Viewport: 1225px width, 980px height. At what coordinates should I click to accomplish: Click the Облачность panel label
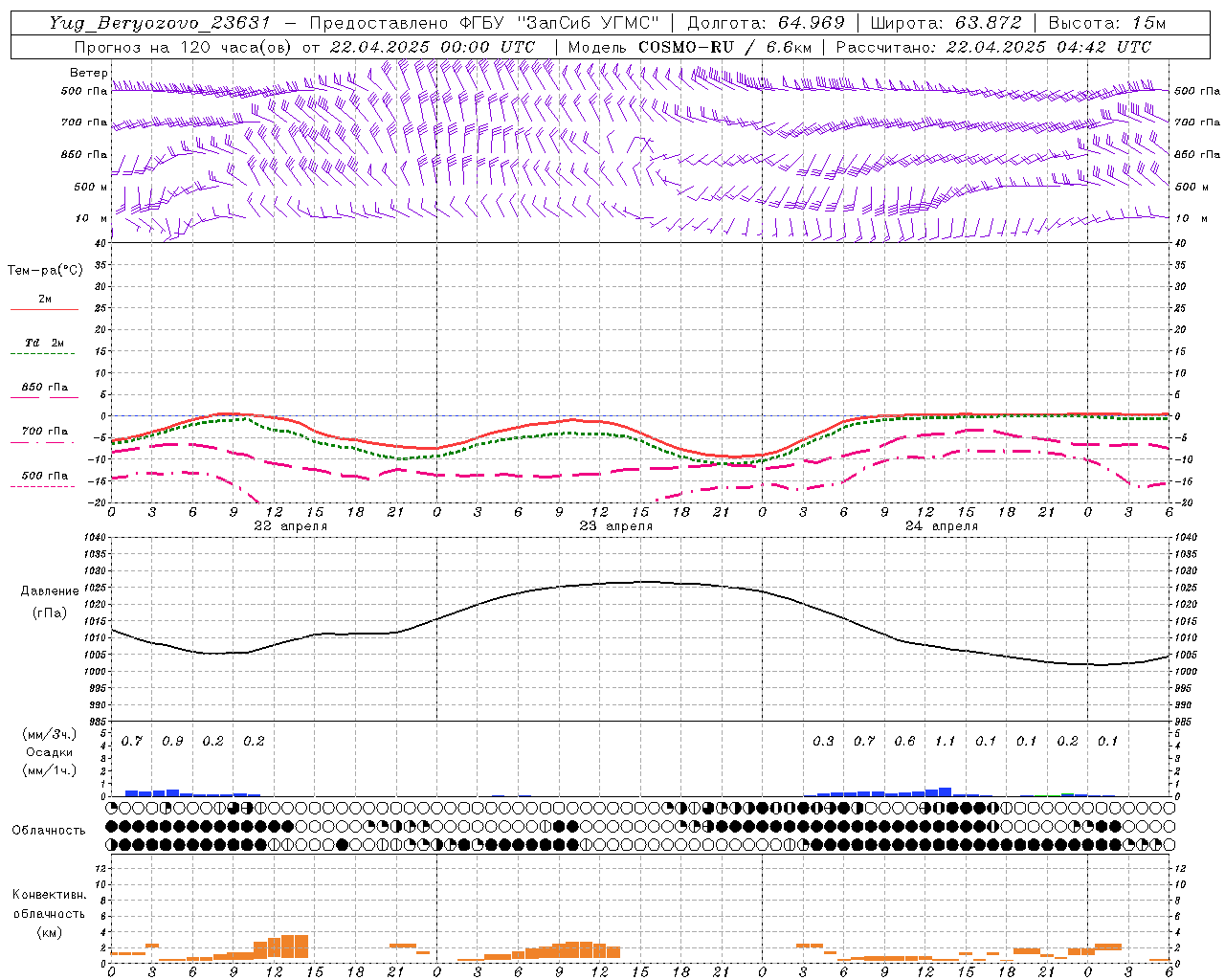[x=49, y=831]
